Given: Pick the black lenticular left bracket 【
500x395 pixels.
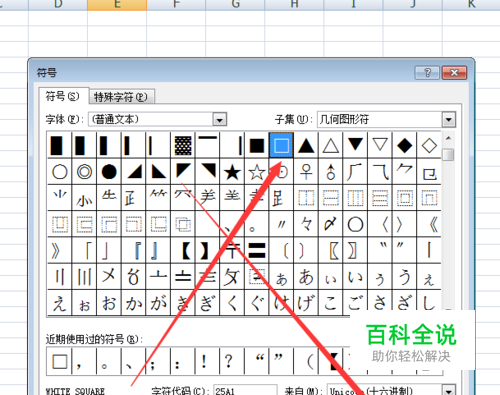Looking at the screenshot, I should 183,251.
